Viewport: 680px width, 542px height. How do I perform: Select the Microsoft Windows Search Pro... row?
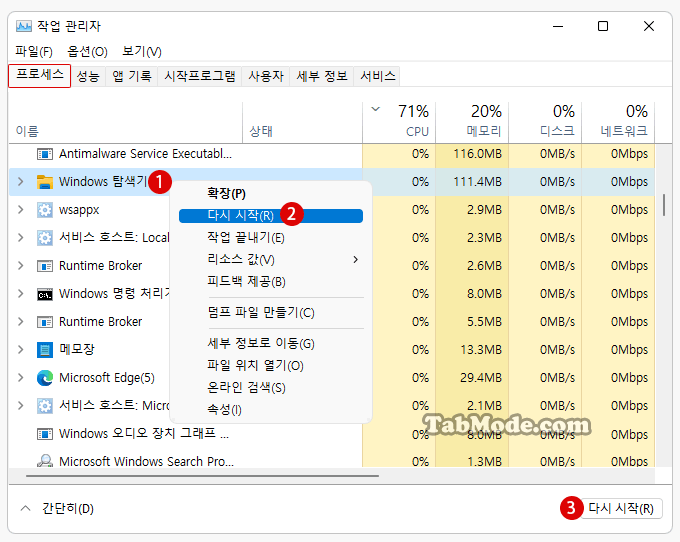(331, 460)
